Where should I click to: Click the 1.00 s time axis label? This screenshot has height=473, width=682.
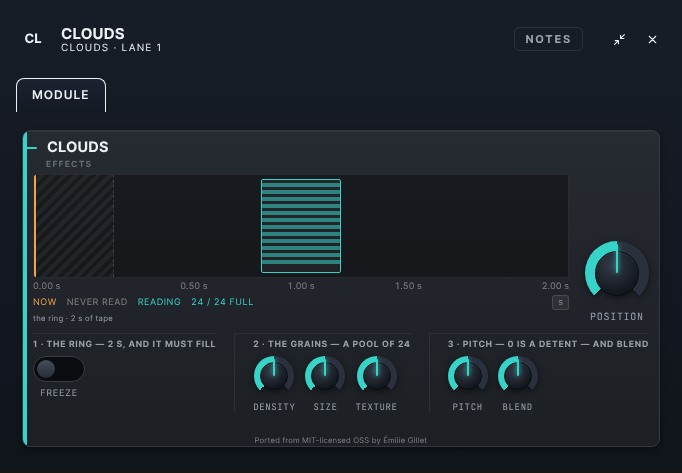pyautogui.click(x=301, y=286)
